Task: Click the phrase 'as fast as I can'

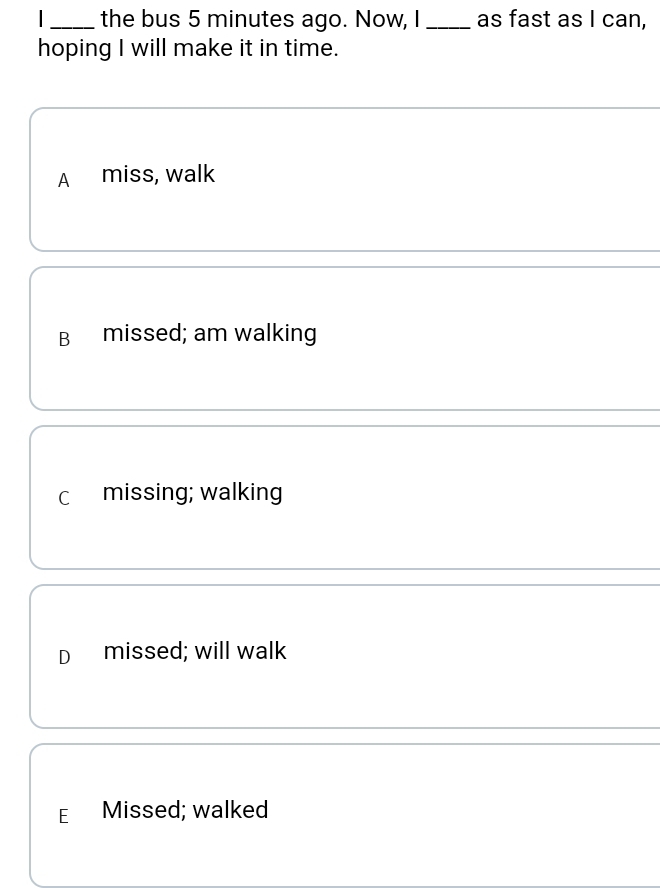Action: click(559, 19)
